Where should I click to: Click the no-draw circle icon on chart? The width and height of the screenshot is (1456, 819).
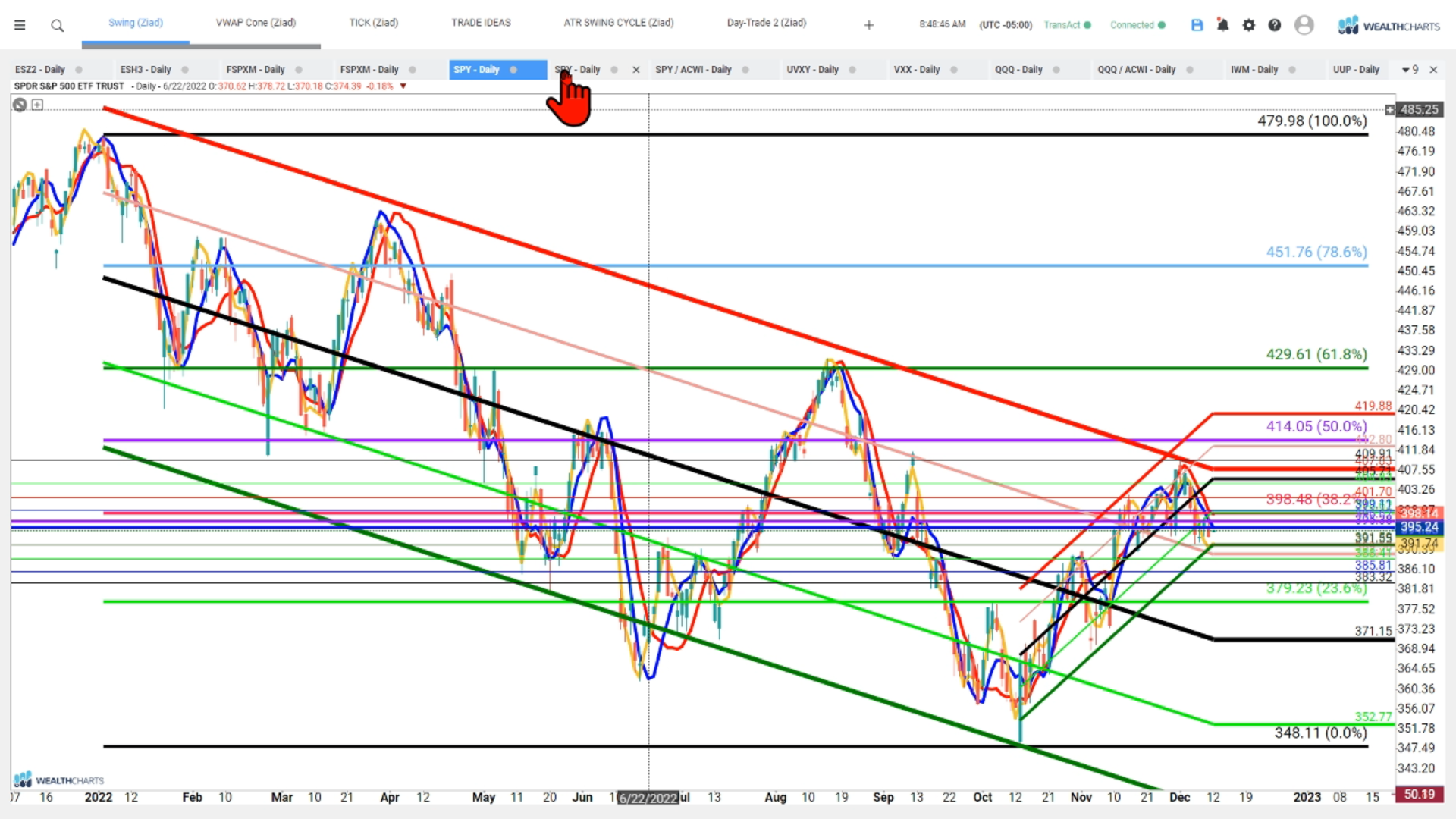pos(20,105)
